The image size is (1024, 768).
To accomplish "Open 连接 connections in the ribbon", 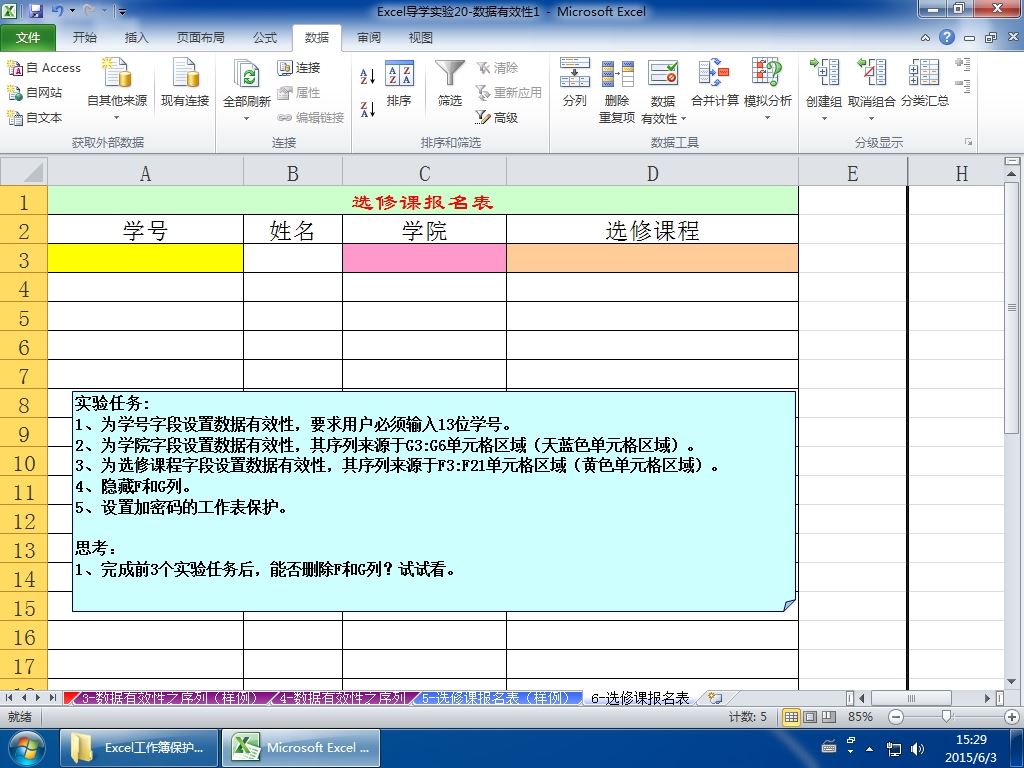I will [298, 68].
